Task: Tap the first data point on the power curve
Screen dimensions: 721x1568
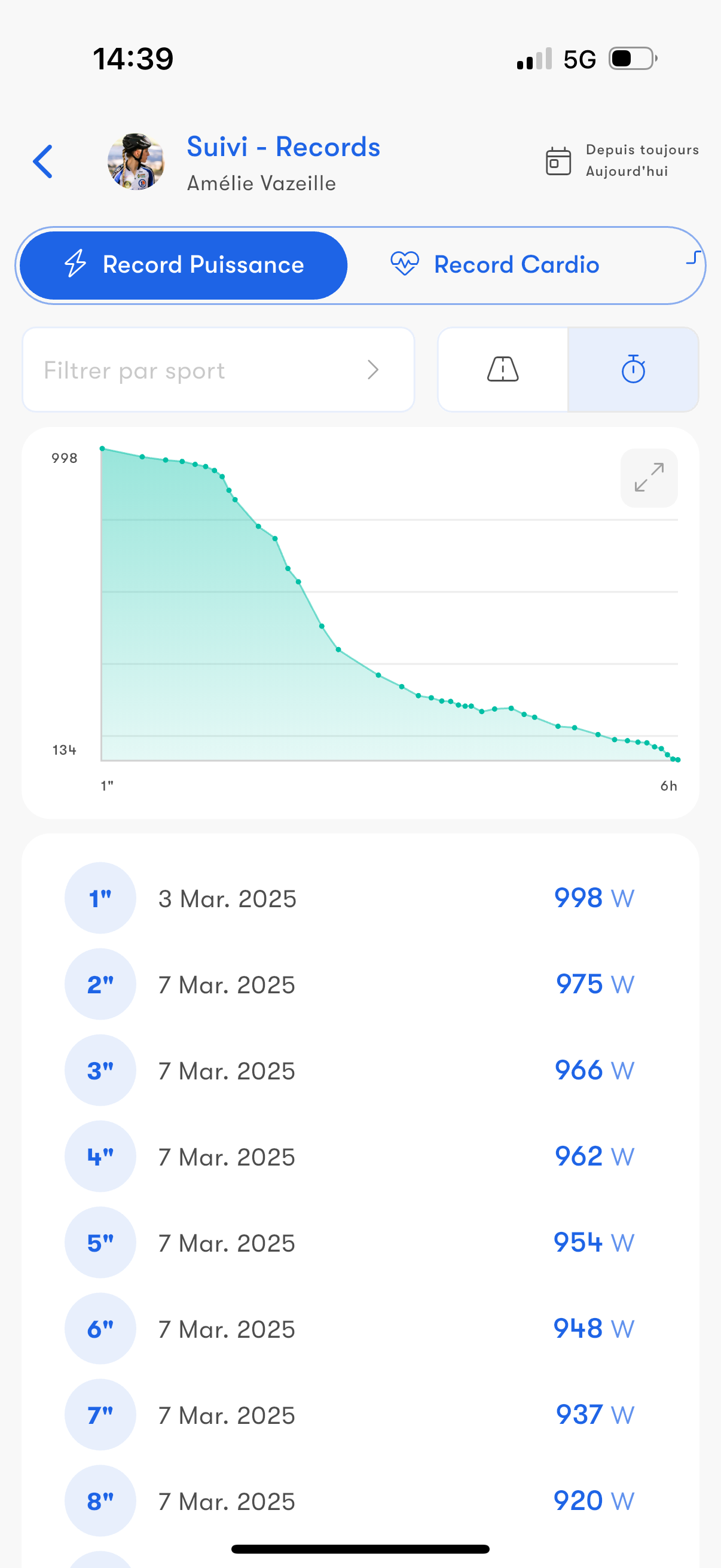Action: pyautogui.click(x=102, y=449)
